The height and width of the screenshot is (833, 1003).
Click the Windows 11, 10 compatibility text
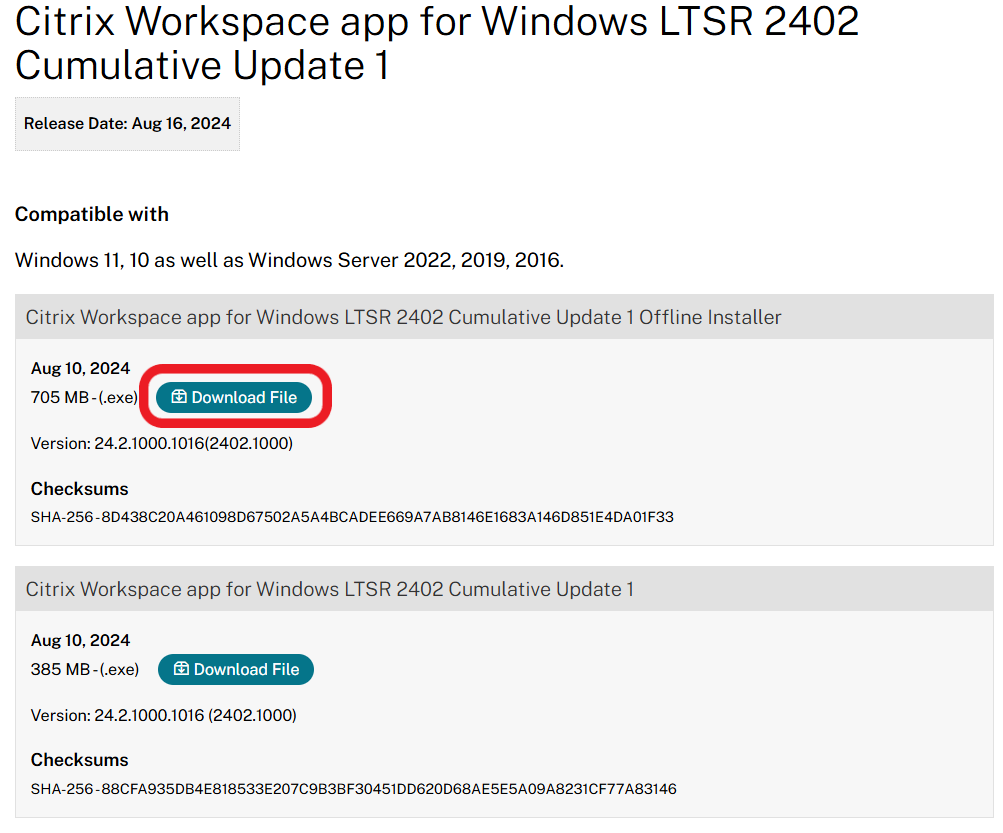click(289, 260)
